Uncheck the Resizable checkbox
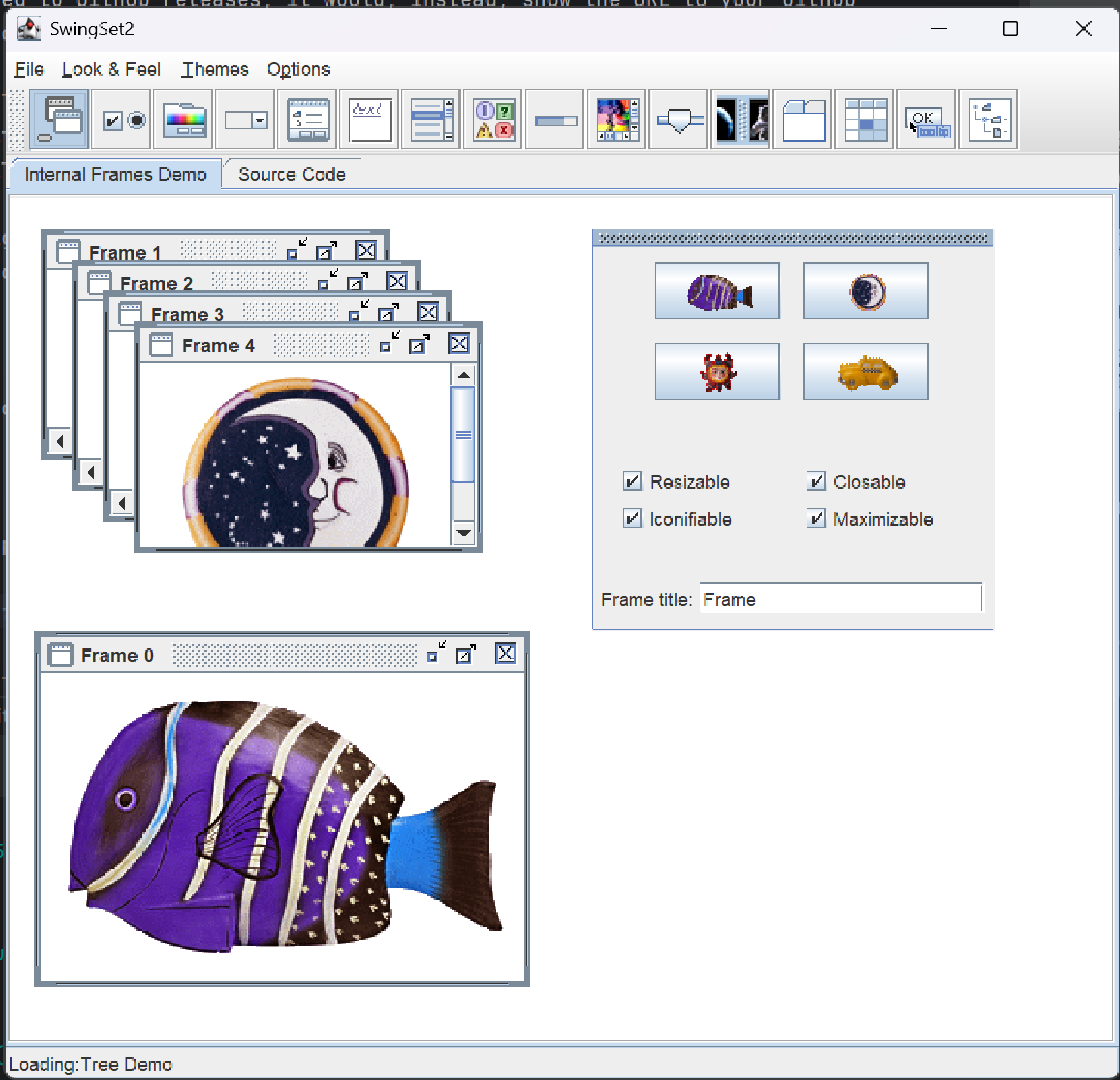Viewport: 1120px width, 1080px height. click(632, 481)
